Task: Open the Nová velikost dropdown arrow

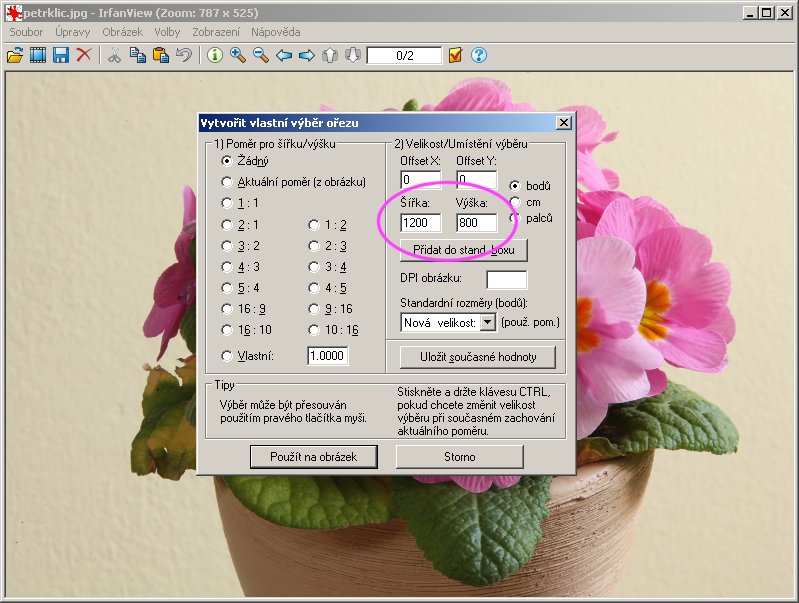Action: coord(488,322)
